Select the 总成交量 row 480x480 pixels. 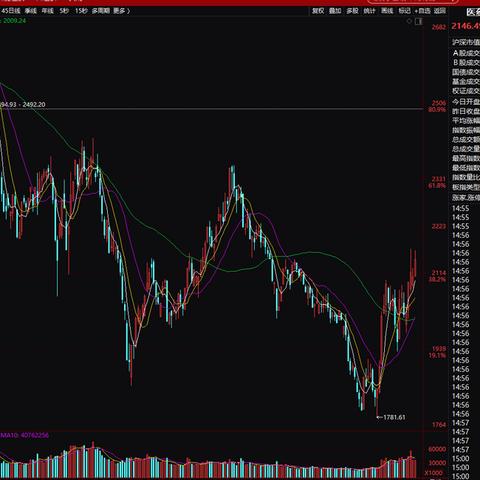coord(466,149)
